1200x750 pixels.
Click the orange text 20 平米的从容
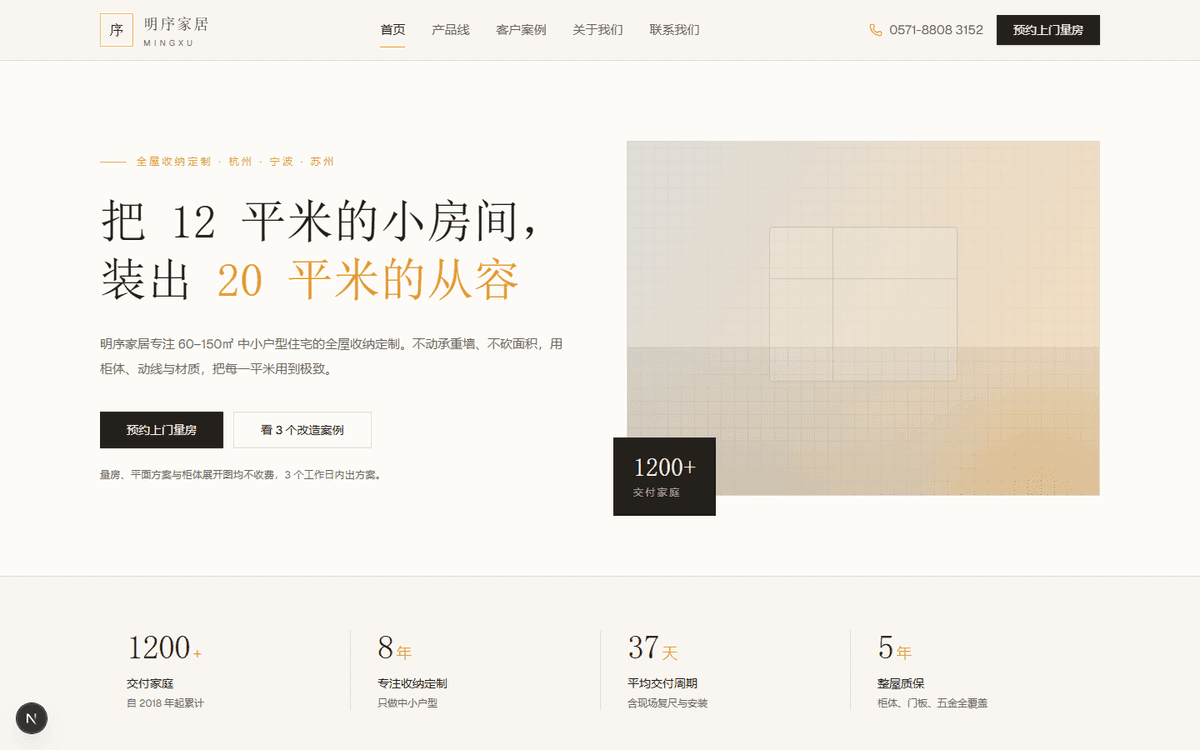point(368,281)
